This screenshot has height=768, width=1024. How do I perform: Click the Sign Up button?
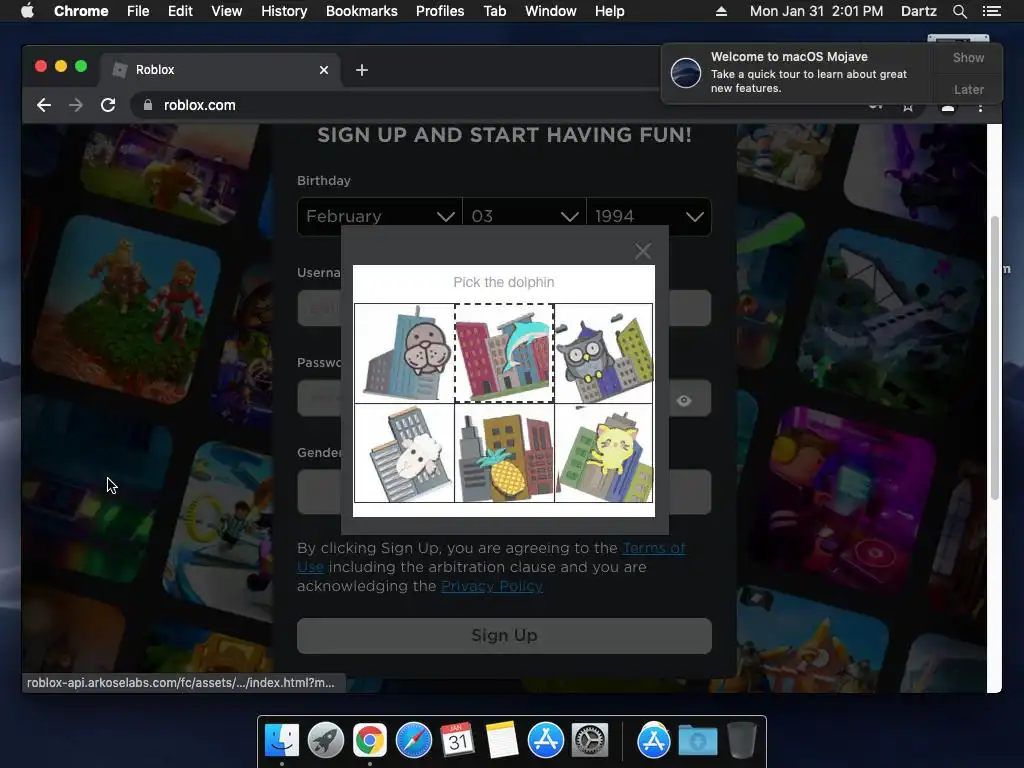(504, 635)
